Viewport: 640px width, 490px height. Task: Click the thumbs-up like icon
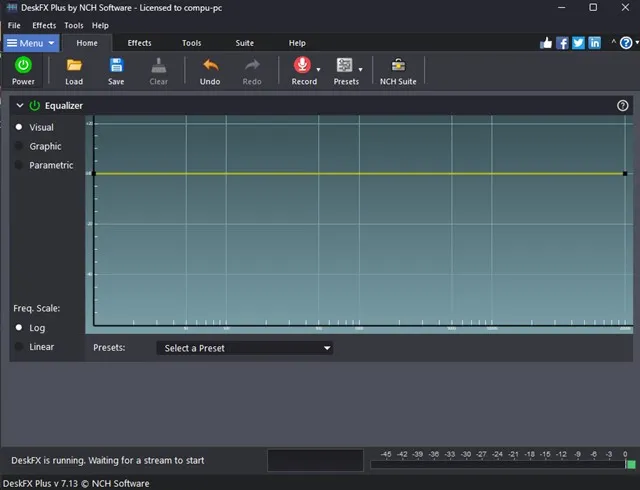tap(546, 43)
